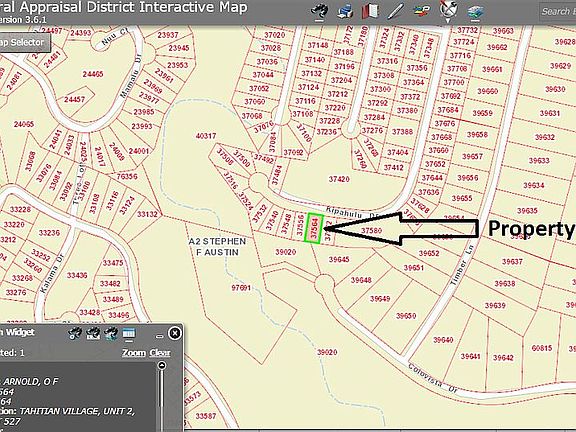Click the owner name ARNOLD, O F
The width and height of the screenshot is (576, 432).
[31, 381]
